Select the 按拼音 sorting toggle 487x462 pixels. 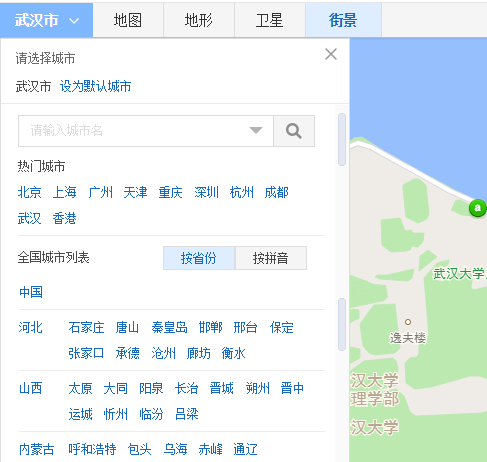click(x=271, y=258)
